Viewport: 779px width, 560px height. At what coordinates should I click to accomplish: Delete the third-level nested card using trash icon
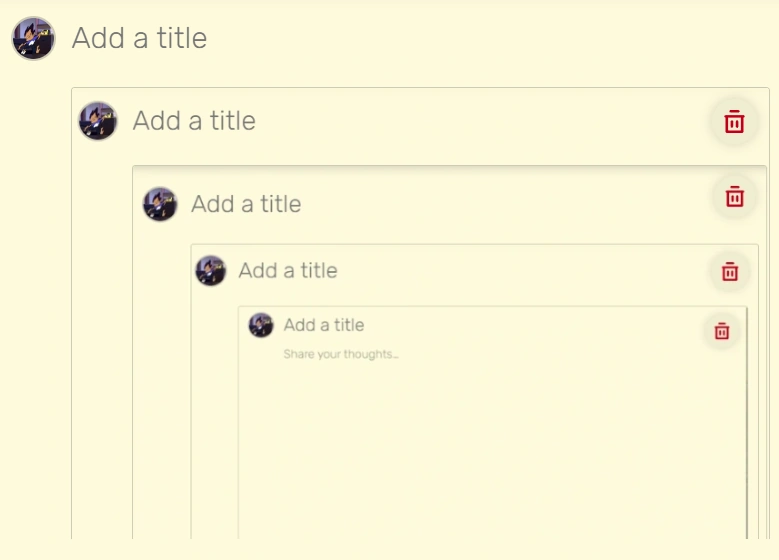tap(730, 271)
